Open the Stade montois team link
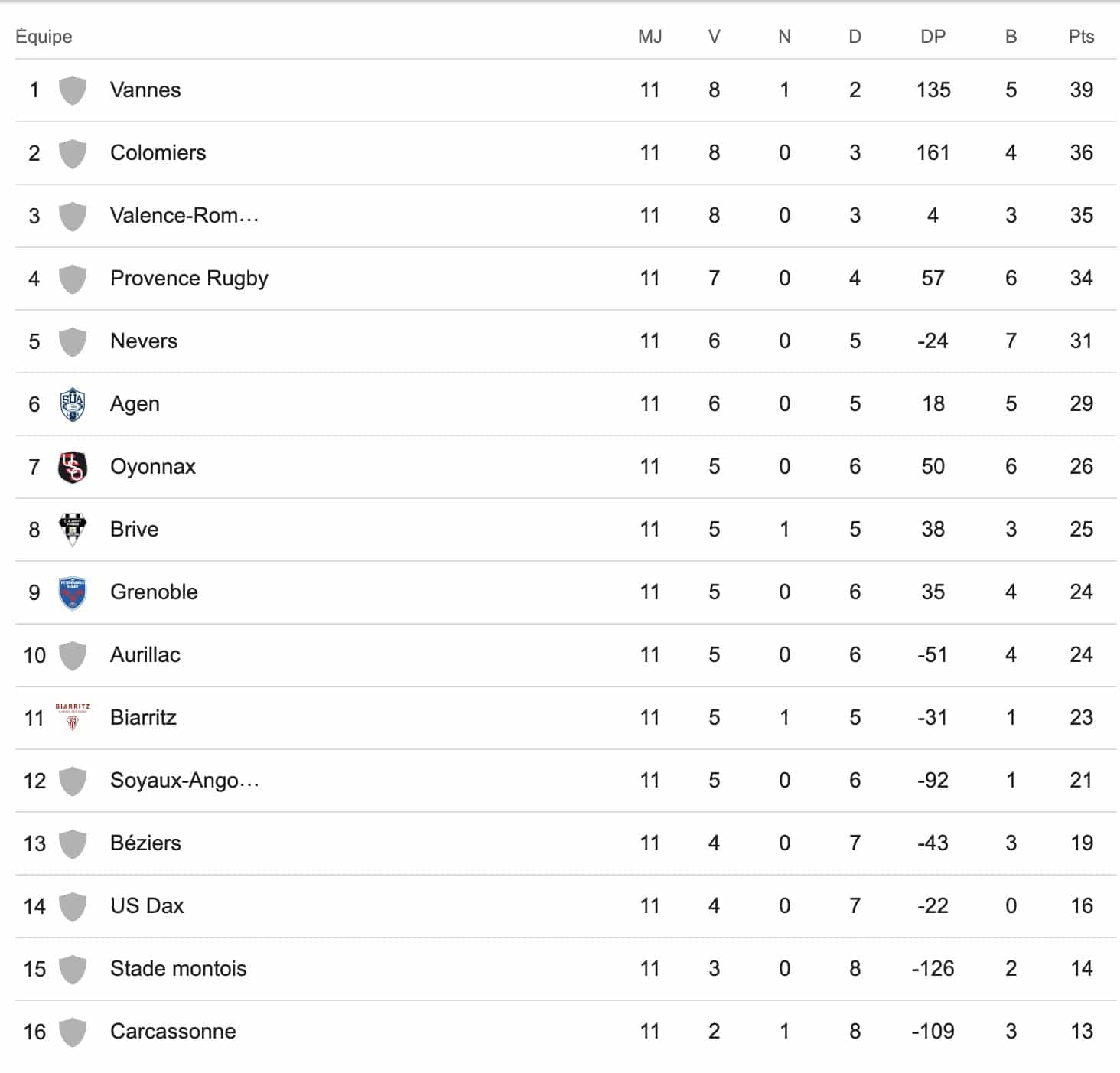1120x1073 pixels. coord(178,969)
